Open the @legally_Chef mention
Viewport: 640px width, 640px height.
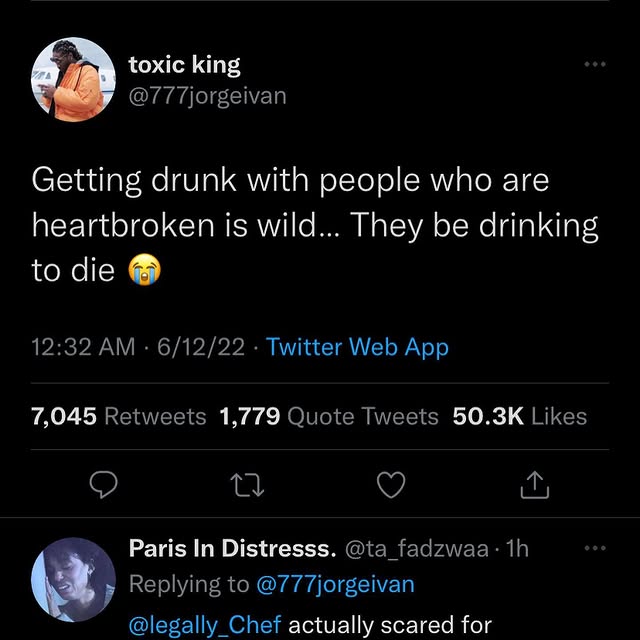click(x=205, y=625)
